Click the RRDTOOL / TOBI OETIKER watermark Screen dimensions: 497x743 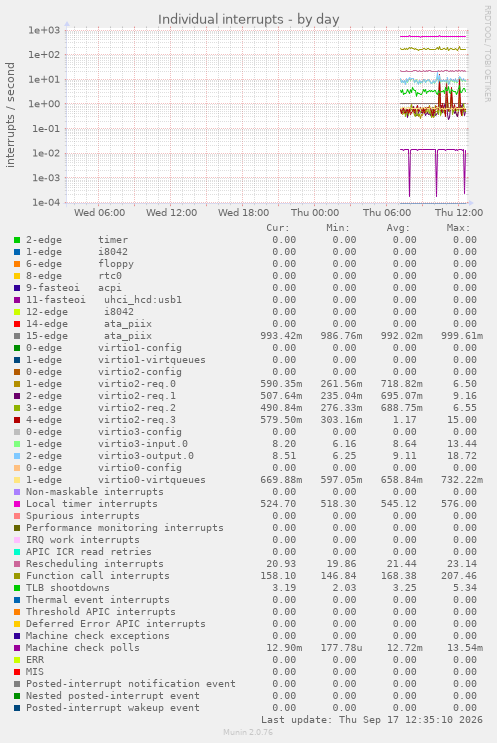[x=487, y=53]
